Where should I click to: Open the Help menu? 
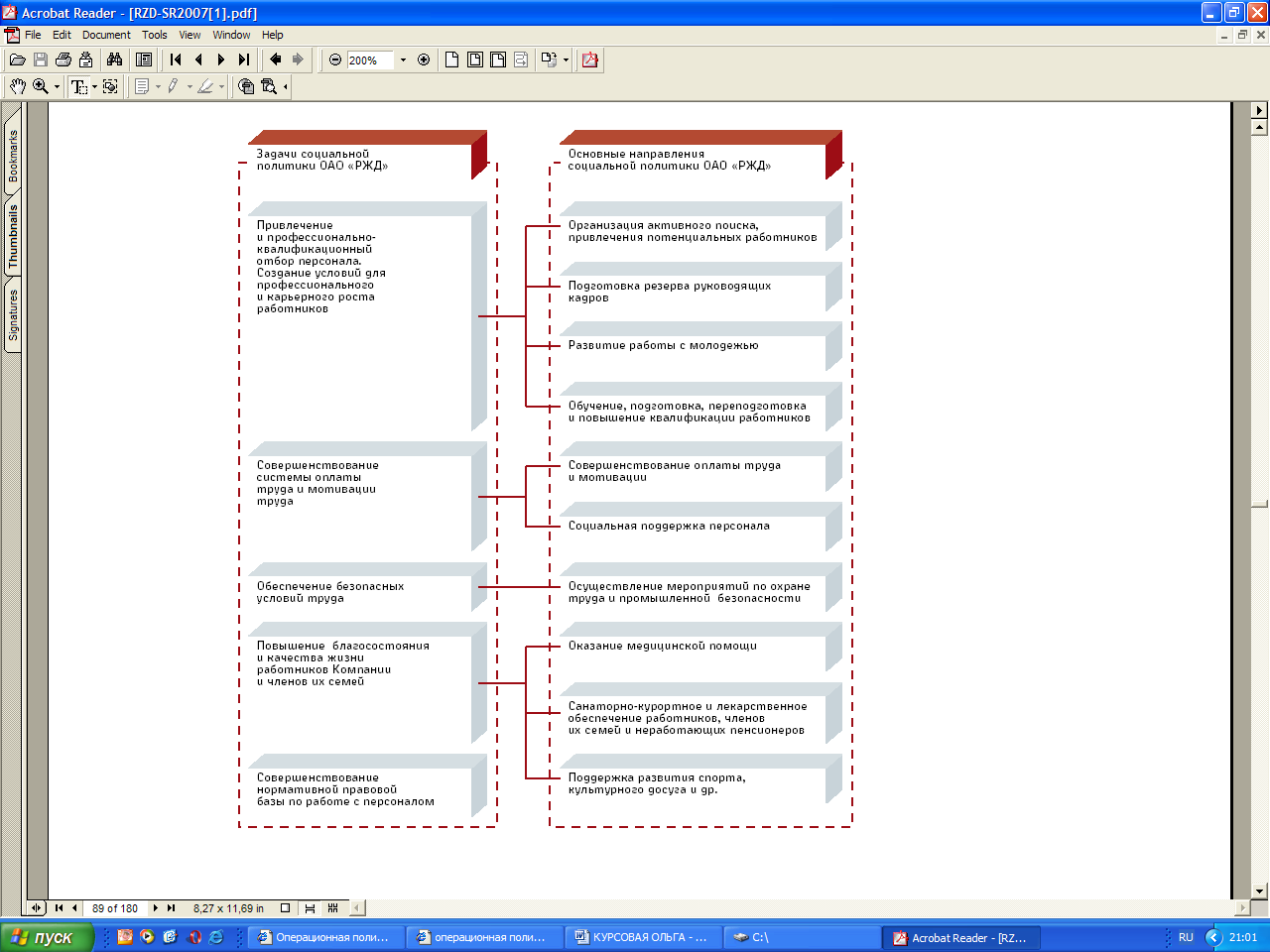(x=273, y=35)
